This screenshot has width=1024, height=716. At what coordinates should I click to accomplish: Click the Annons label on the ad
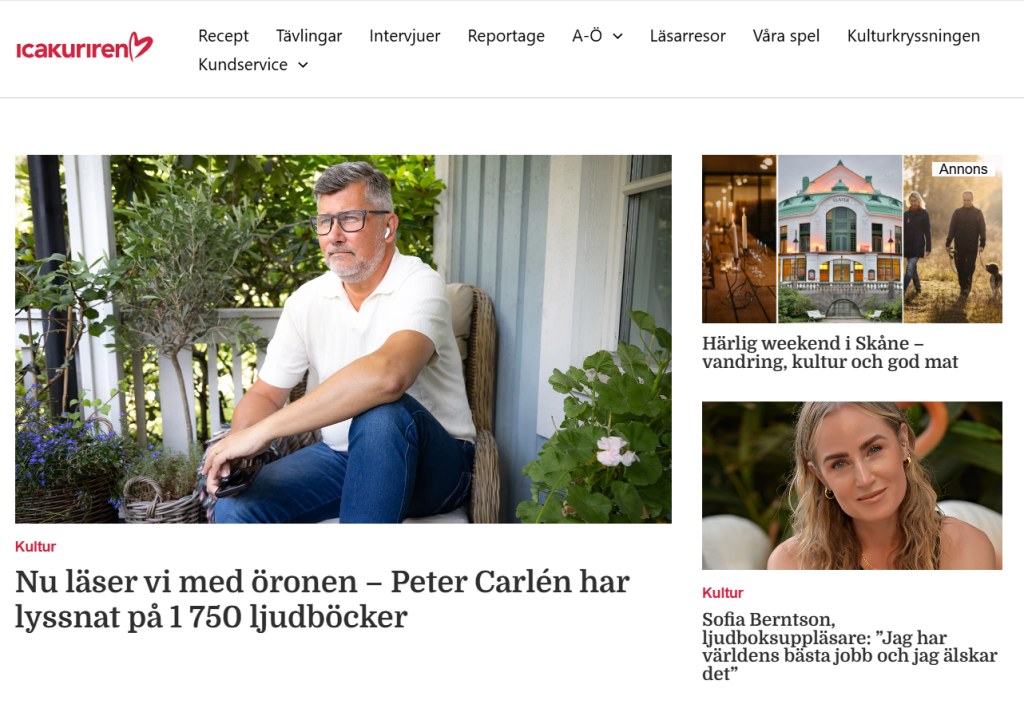(x=963, y=169)
